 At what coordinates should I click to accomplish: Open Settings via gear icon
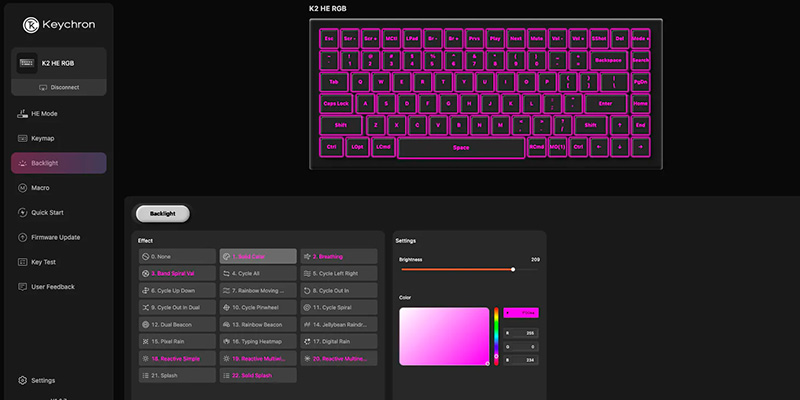22,381
